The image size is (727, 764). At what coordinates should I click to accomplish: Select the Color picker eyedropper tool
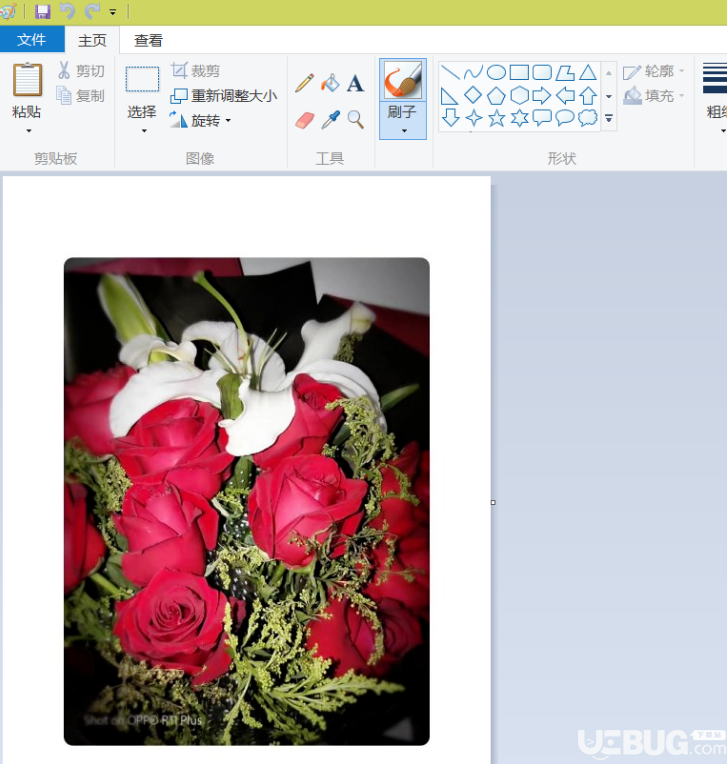click(x=330, y=120)
